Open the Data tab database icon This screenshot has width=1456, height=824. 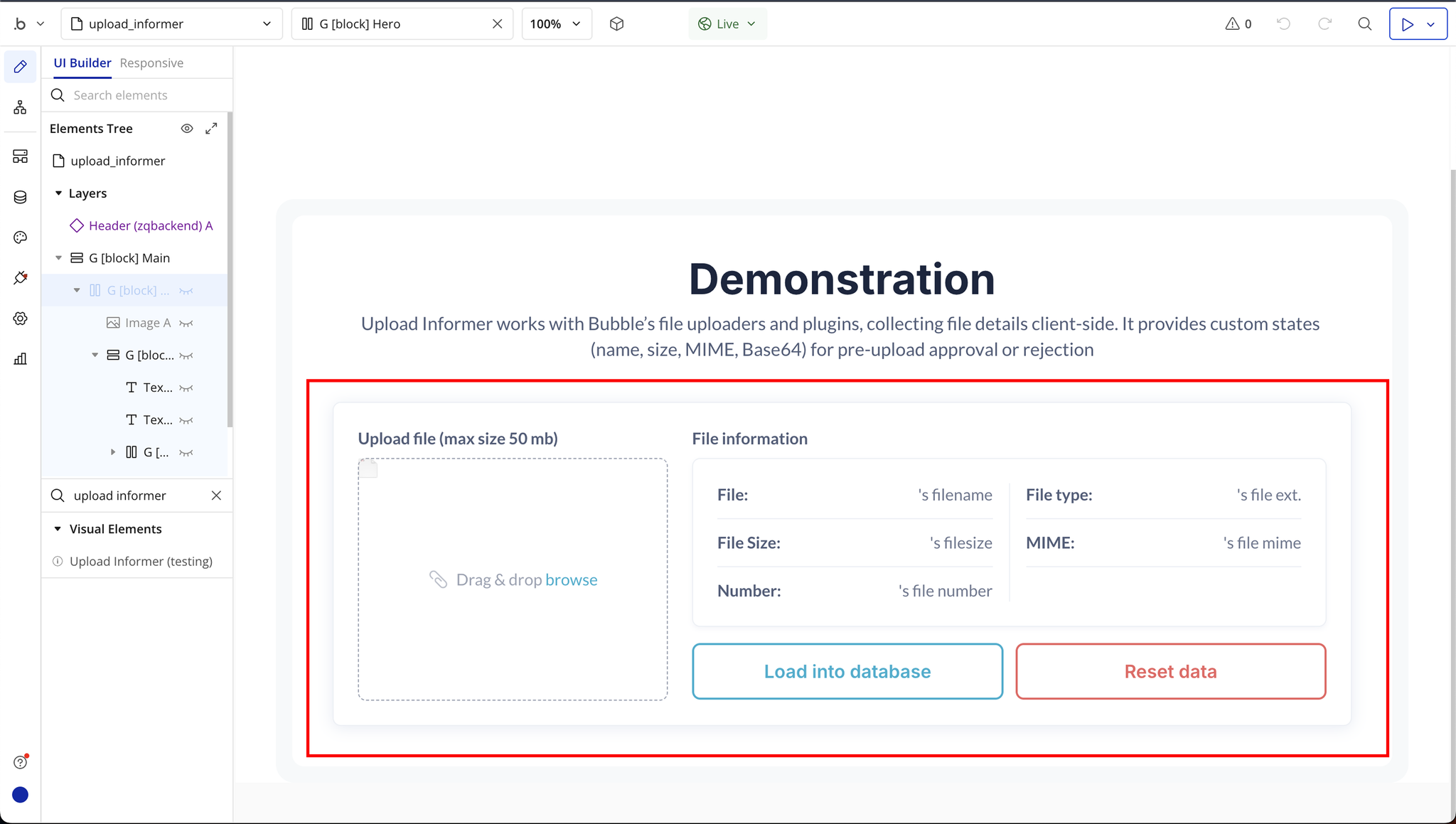click(20, 197)
